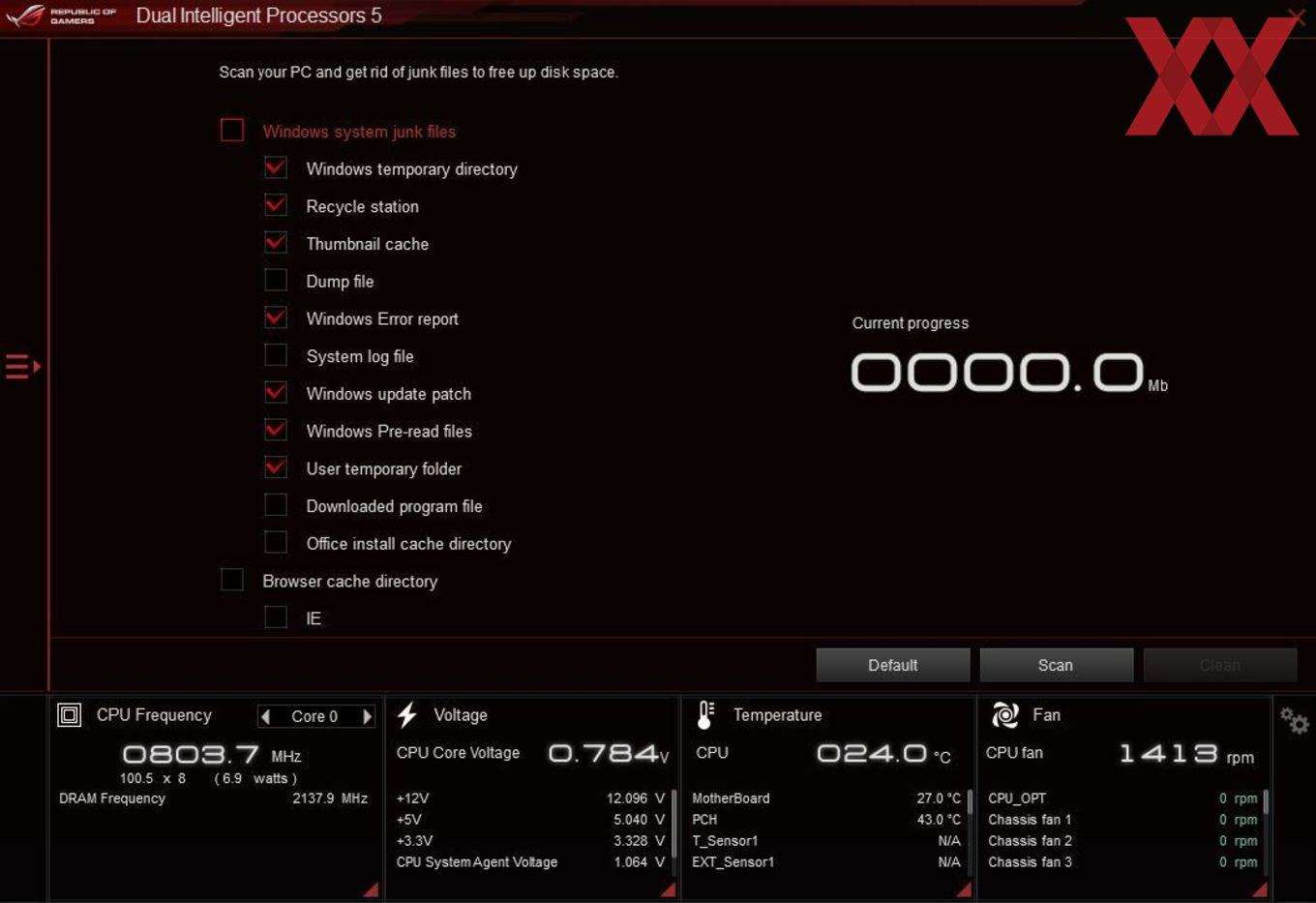Enable Dump file checkbox

tap(276, 281)
